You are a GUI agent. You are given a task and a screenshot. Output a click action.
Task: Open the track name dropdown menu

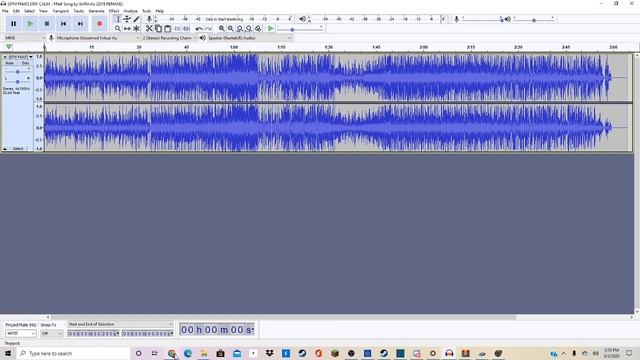pyautogui.click(x=20, y=57)
